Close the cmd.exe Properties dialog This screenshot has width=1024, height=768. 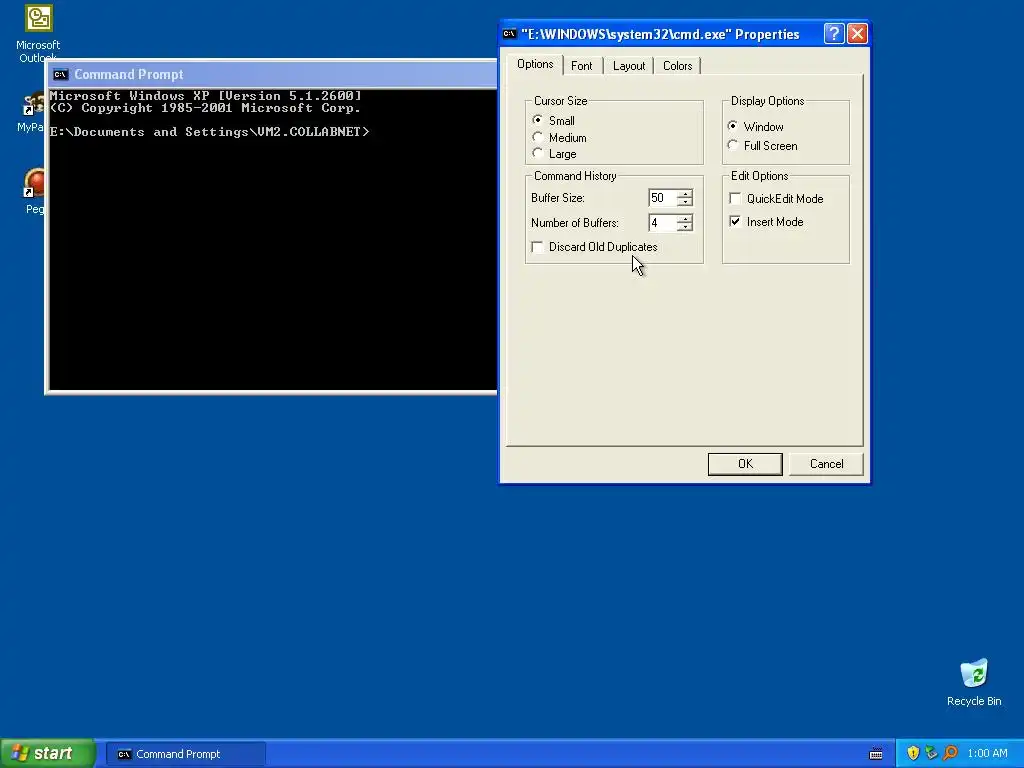tap(857, 34)
